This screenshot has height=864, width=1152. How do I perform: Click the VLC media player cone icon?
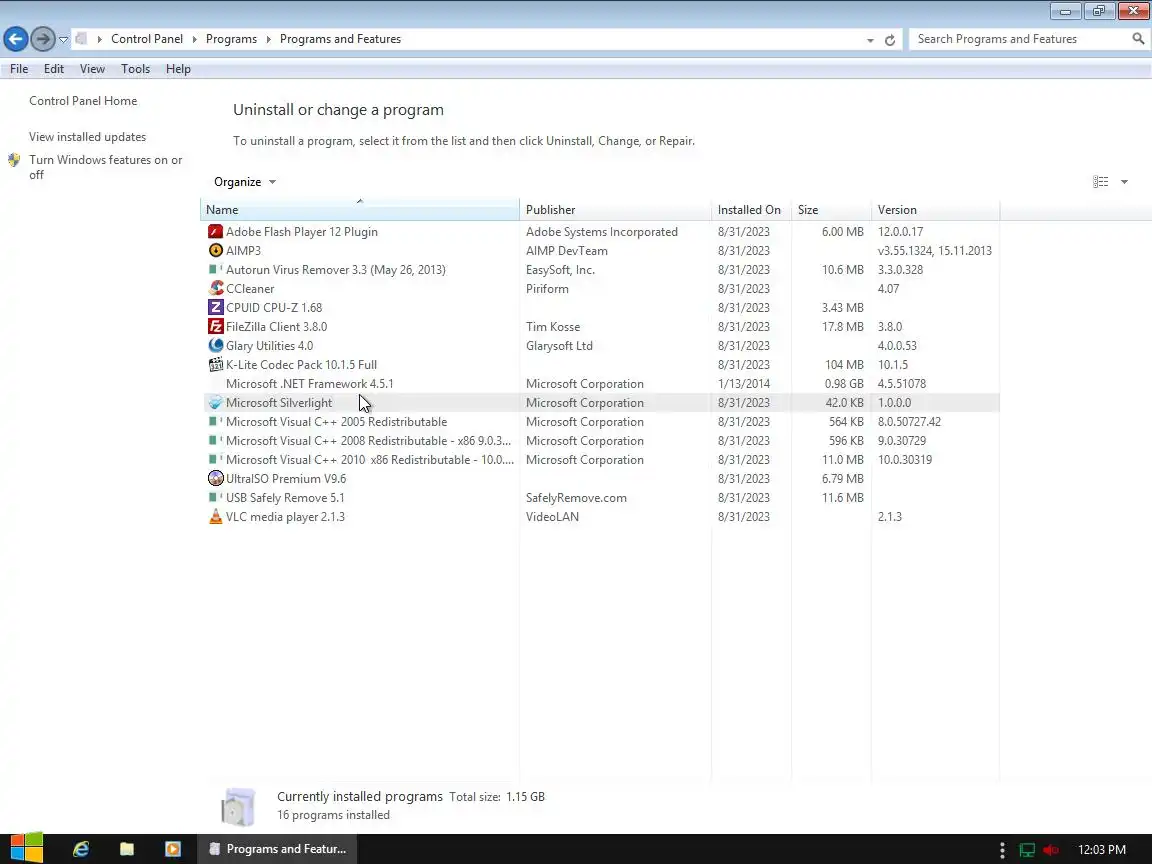click(x=215, y=516)
